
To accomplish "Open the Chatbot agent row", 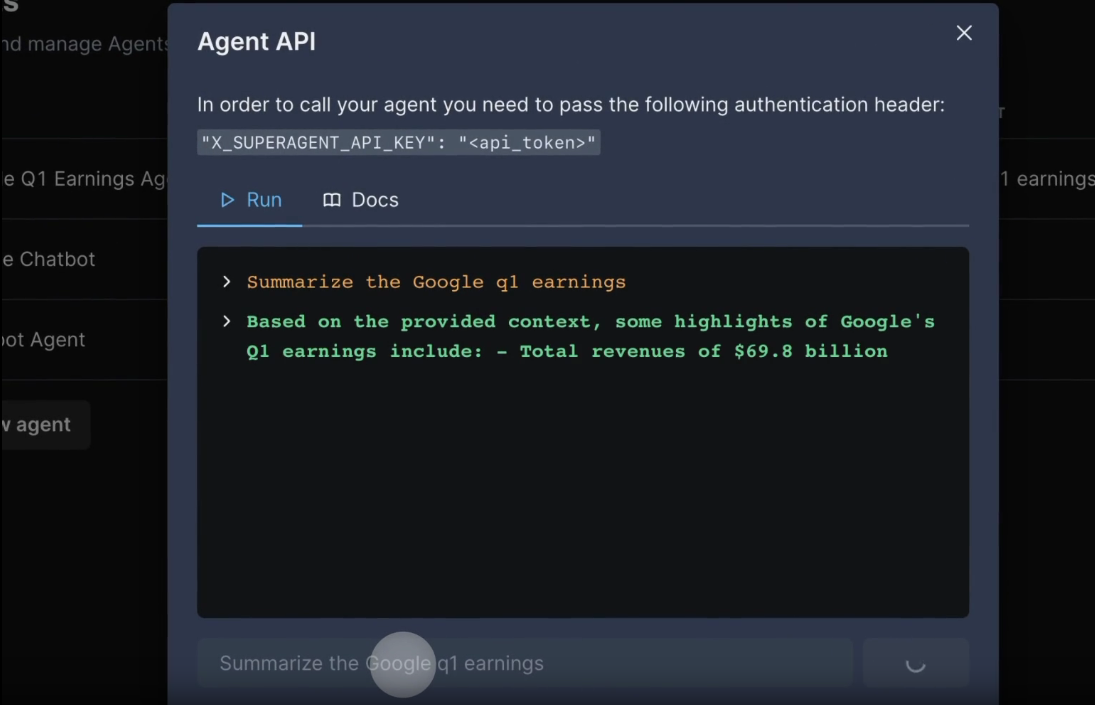I will click(84, 259).
